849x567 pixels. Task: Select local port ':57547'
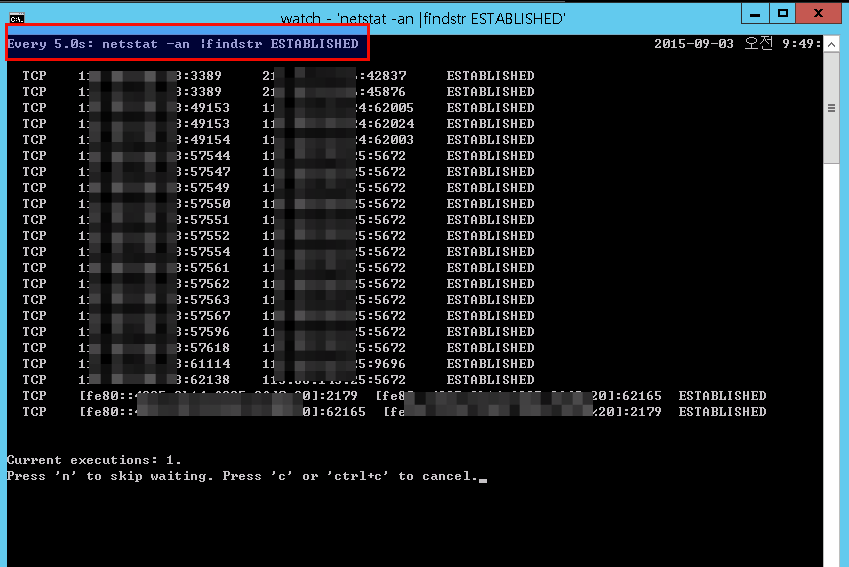pyautogui.click(x=207, y=172)
